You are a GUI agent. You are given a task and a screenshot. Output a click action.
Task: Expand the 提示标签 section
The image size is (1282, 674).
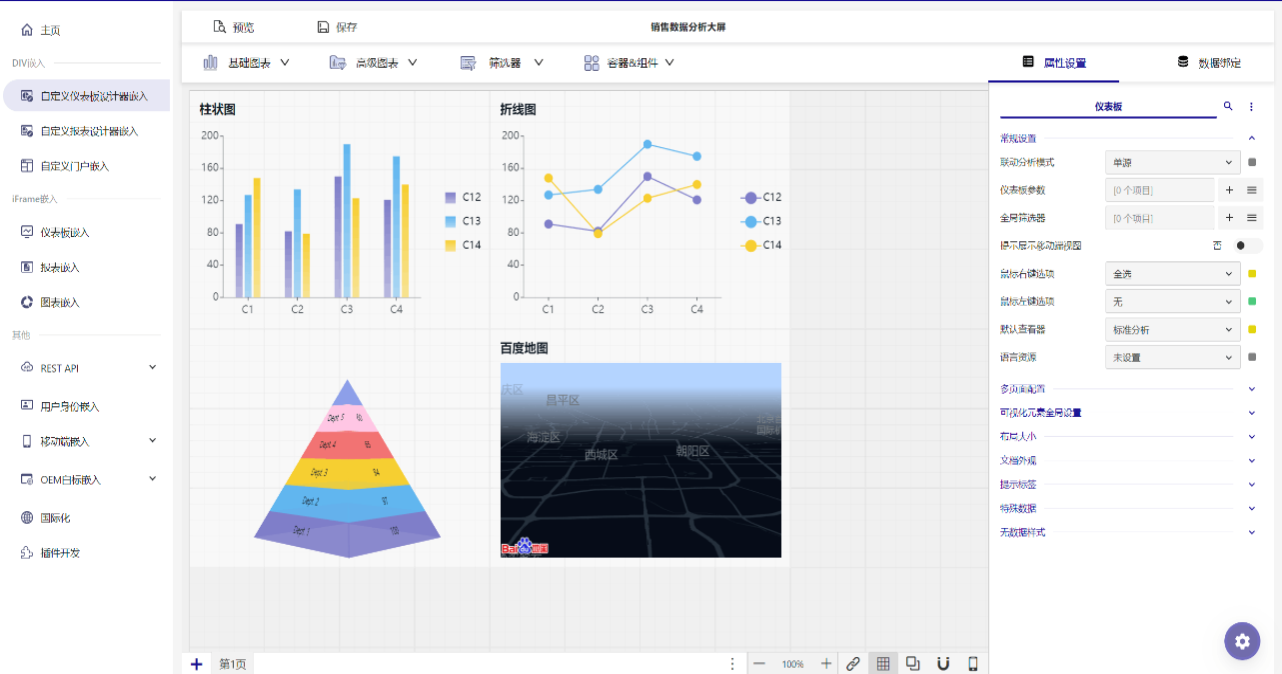pos(1251,484)
